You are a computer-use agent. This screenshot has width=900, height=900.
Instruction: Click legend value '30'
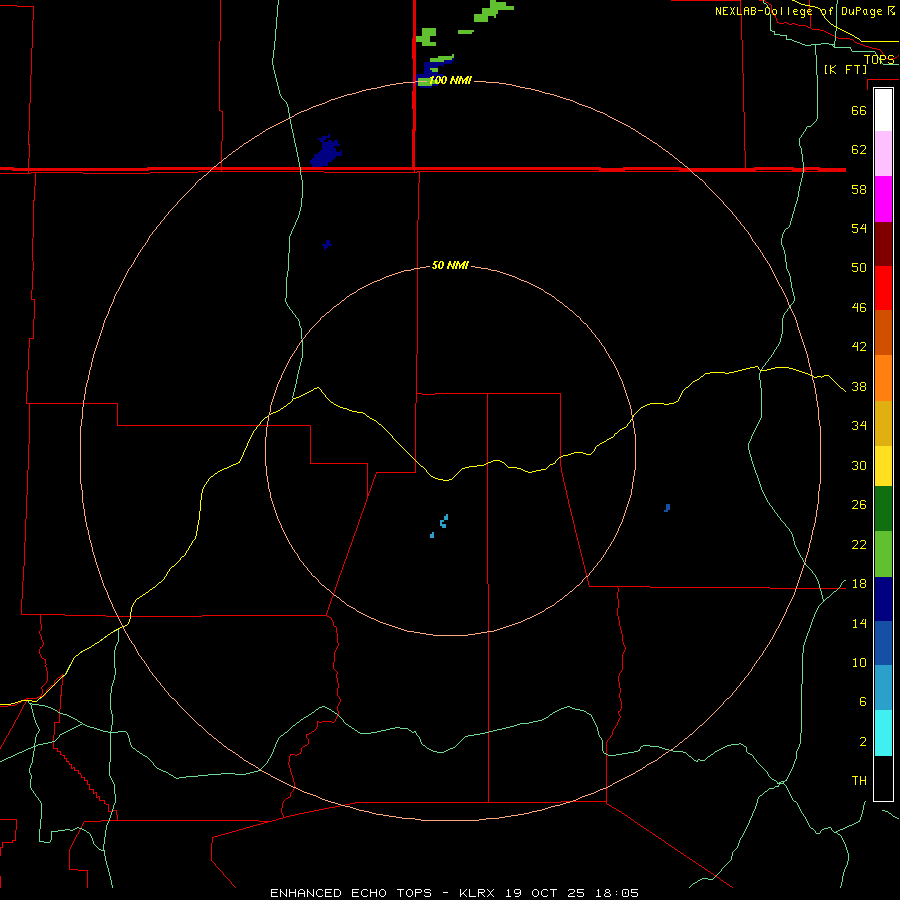pyautogui.click(x=859, y=465)
